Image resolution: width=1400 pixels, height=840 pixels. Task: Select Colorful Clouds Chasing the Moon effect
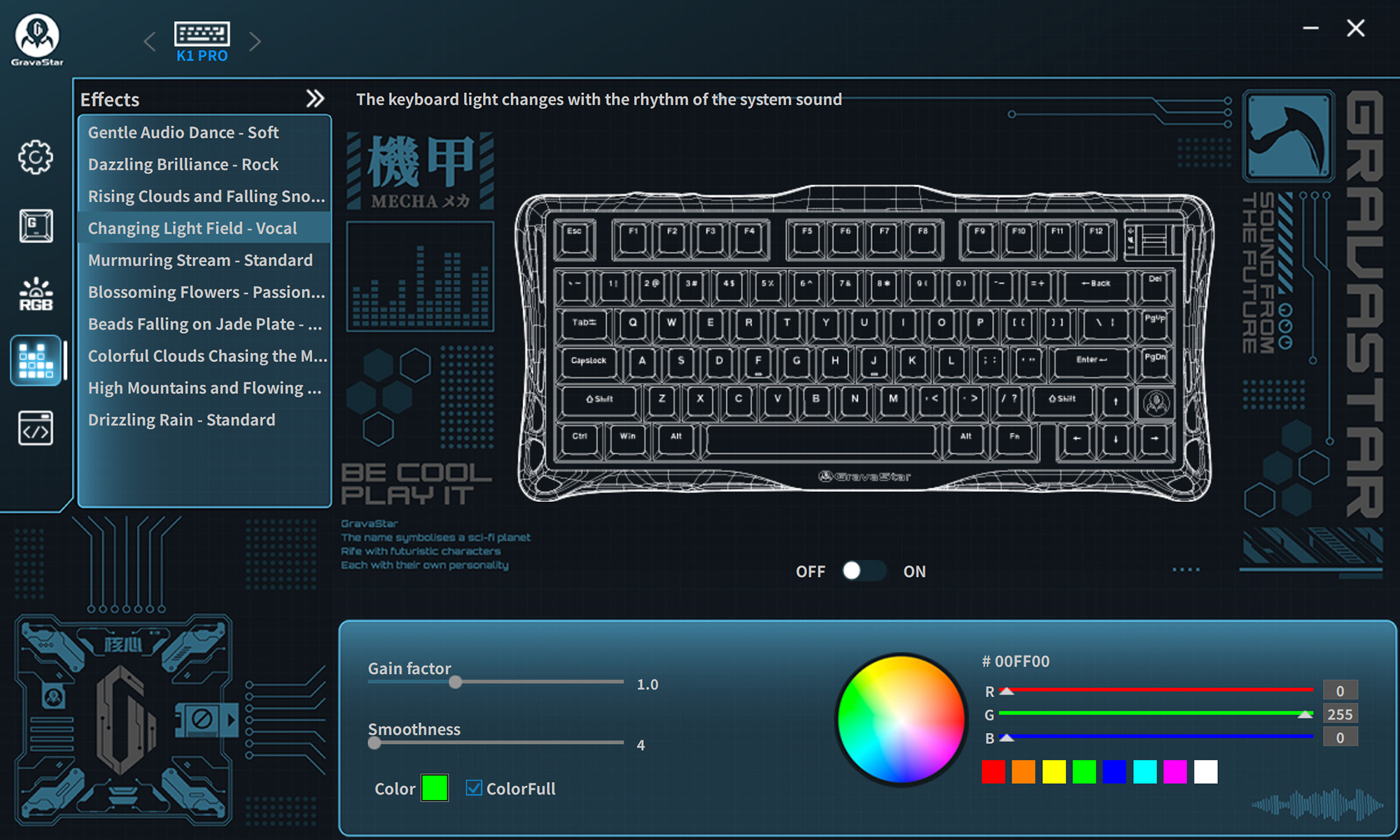pyautogui.click(x=204, y=356)
